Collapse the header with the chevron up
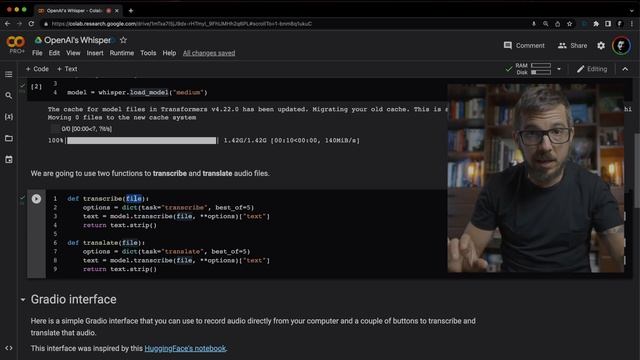640x360 pixels. point(625,69)
